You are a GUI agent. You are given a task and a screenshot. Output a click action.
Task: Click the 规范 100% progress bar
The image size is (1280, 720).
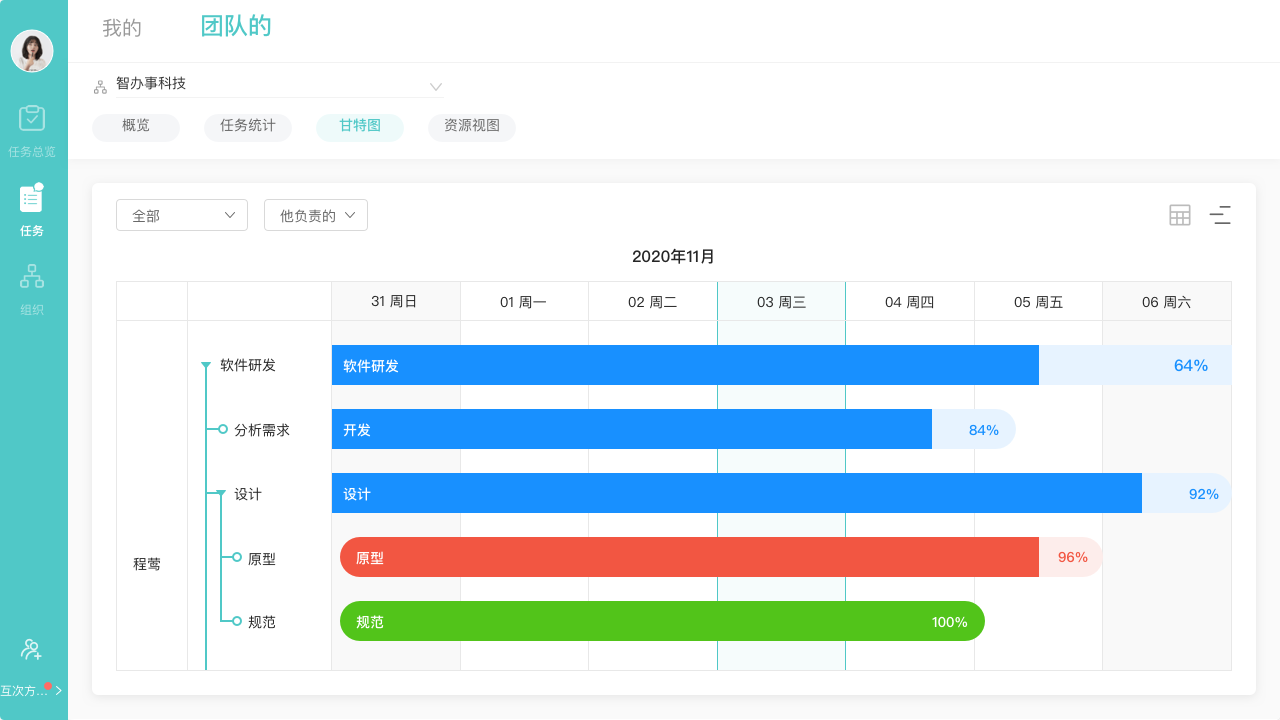coord(662,621)
